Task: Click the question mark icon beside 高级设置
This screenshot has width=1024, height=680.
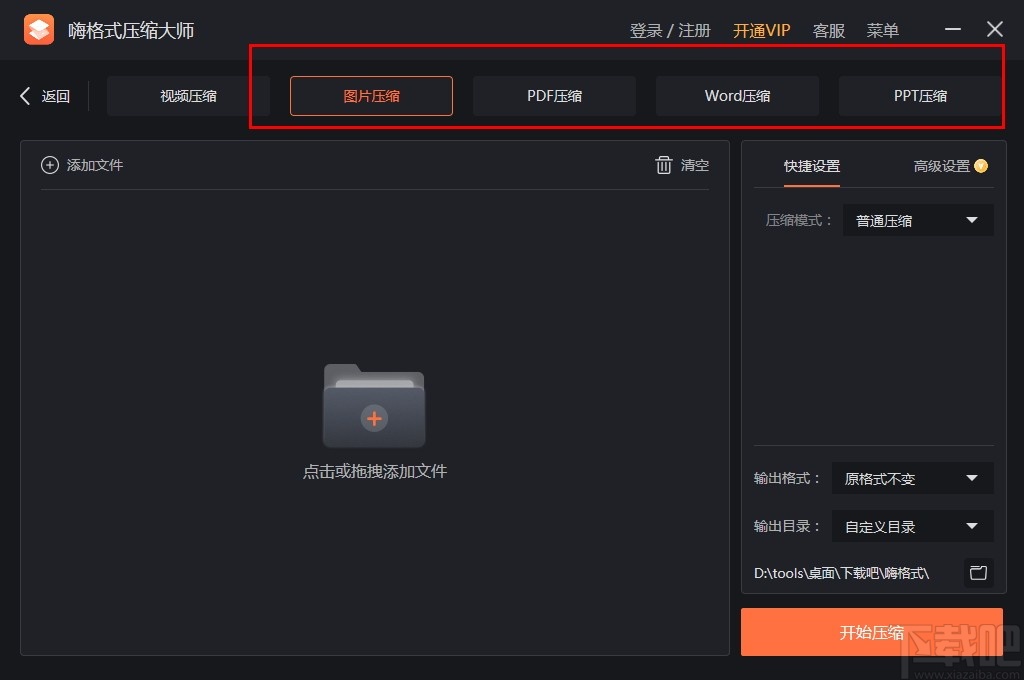Action: (981, 166)
